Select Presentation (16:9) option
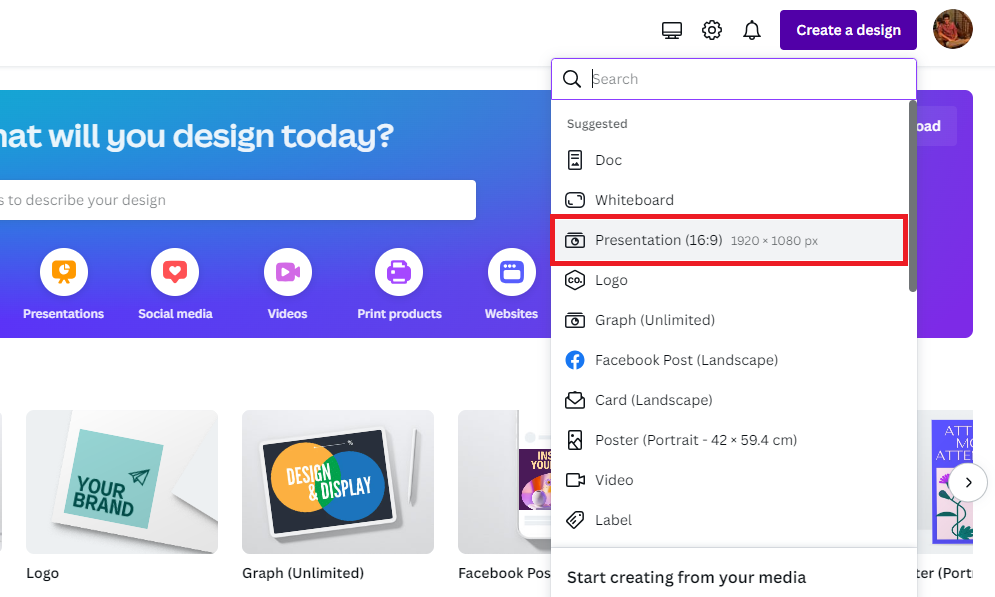The height and width of the screenshot is (597, 995). tap(730, 240)
